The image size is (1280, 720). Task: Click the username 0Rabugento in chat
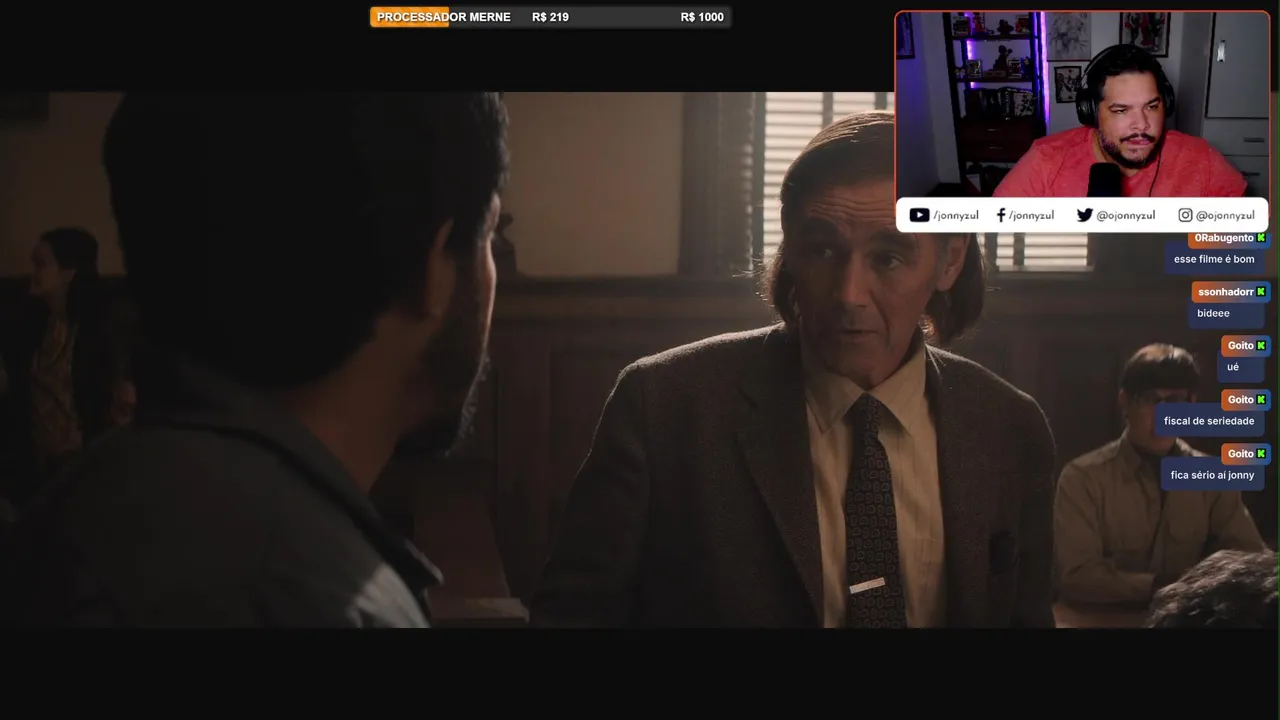tap(1224, 238)
